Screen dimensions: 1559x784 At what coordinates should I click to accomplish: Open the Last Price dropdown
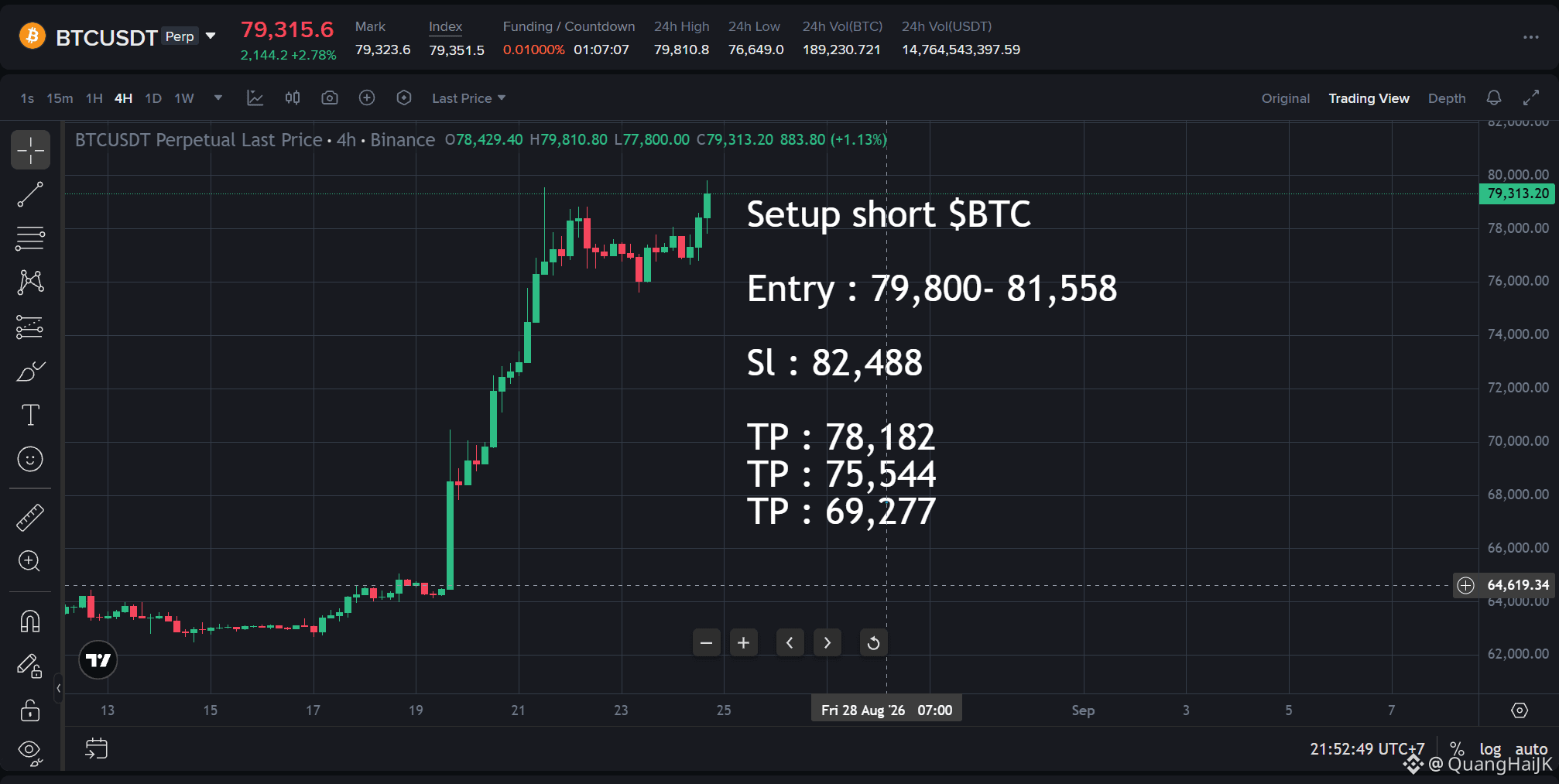[468, 98]
